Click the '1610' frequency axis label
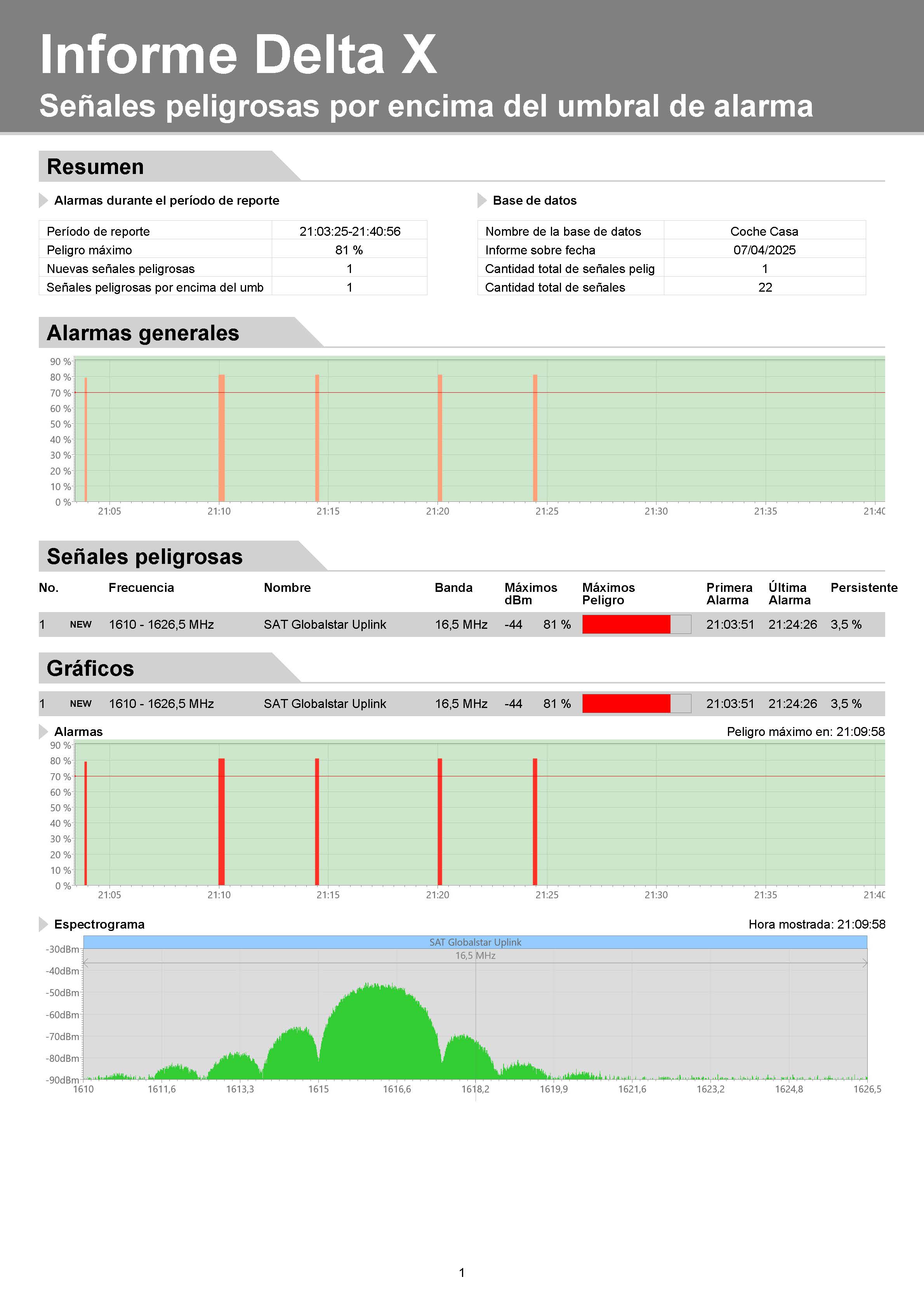This screenshot has width=924, height=1308. pyautogui.click(x=83, y=1089)
